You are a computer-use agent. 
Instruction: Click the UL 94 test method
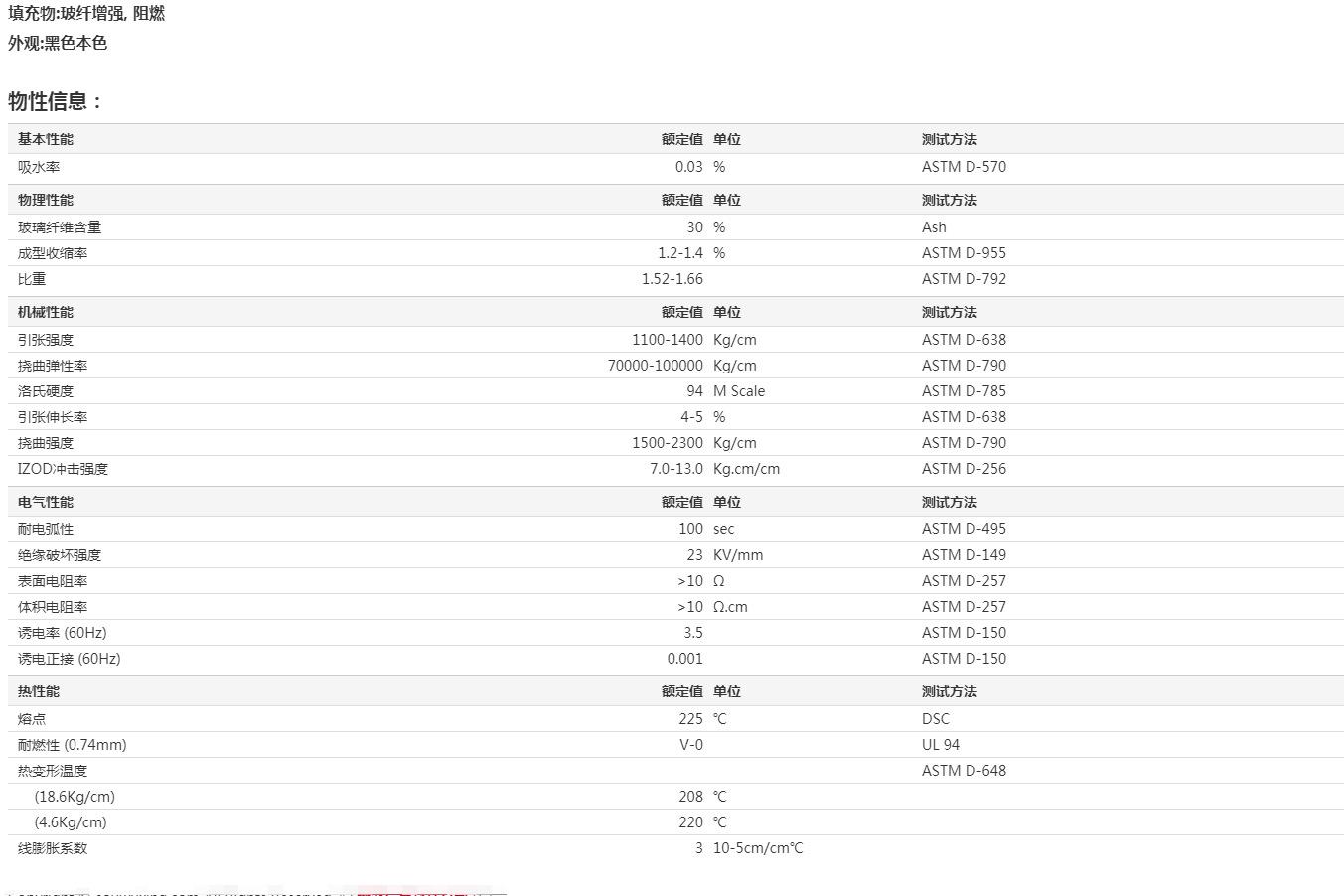tap(940, 745)
